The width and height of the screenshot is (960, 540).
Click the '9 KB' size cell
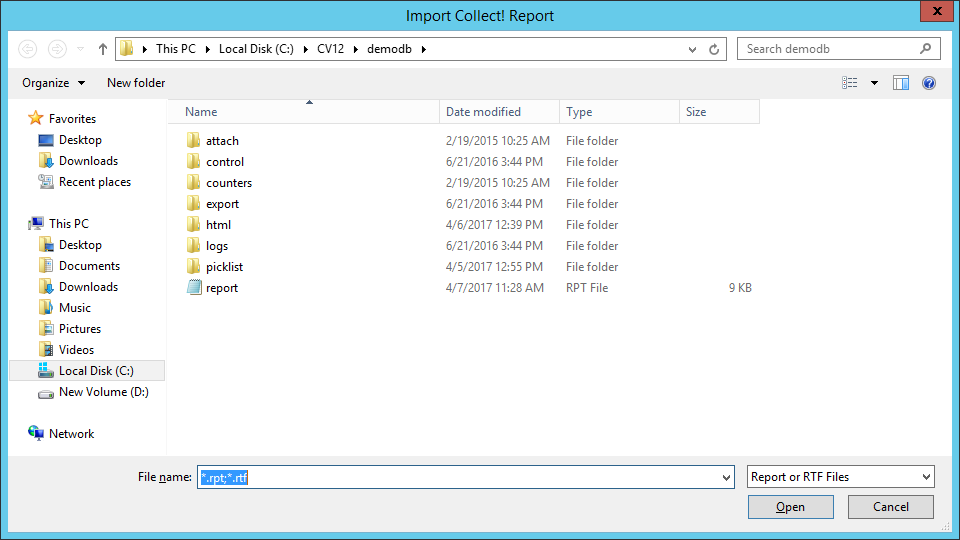tap(740, 288)
